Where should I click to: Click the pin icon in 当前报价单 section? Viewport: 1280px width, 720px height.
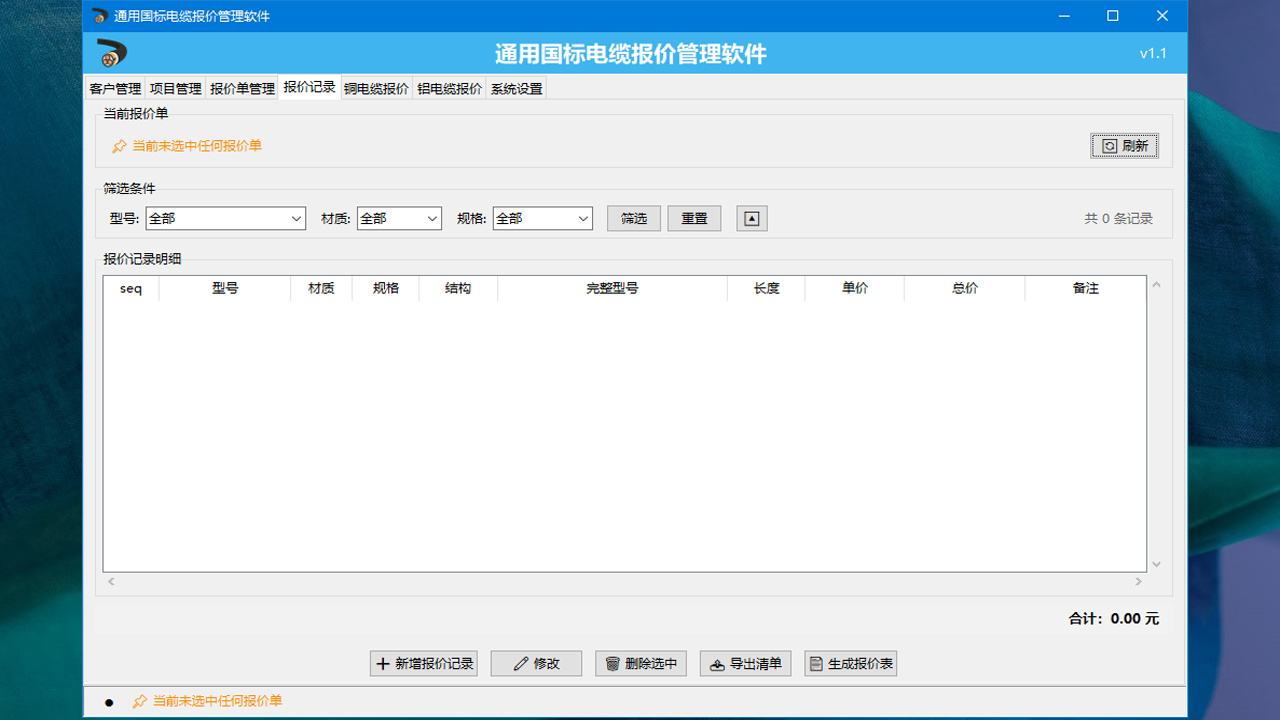[119, 146]
